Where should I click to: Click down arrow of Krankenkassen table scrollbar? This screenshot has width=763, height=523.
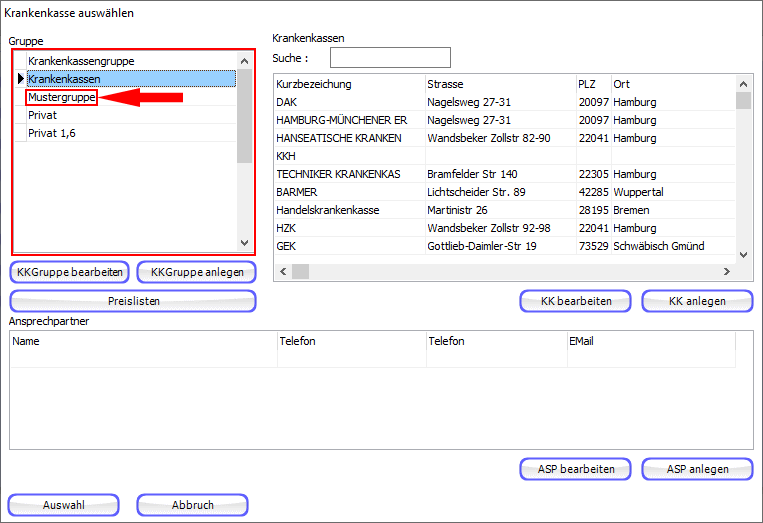[743, 255]
